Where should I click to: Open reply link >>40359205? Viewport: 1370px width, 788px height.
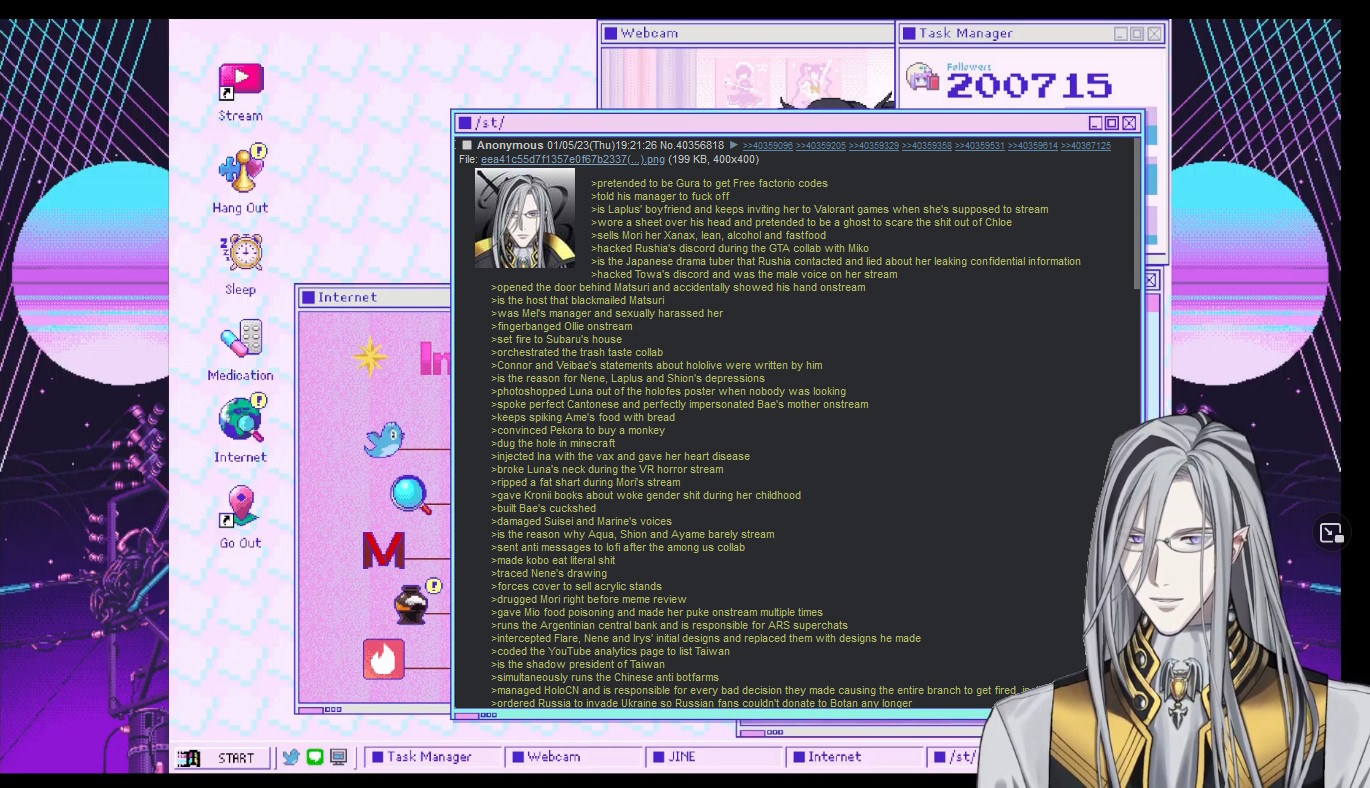[821, 146]
